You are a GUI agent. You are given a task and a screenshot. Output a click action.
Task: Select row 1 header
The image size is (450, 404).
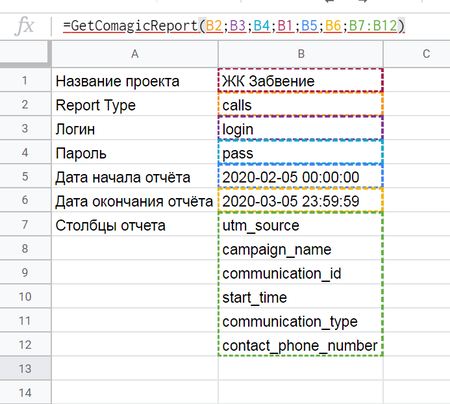click(x=25, y=80)
